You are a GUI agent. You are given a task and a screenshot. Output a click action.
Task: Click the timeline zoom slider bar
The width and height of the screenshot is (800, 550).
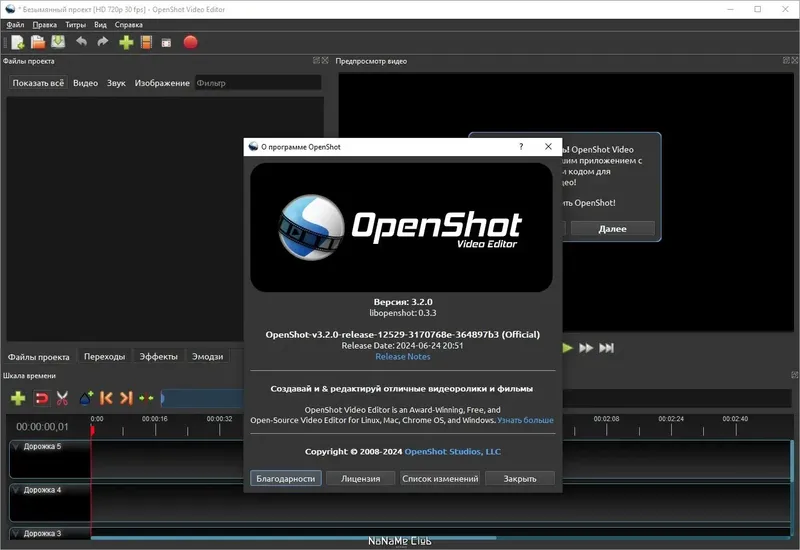[203, 398]
